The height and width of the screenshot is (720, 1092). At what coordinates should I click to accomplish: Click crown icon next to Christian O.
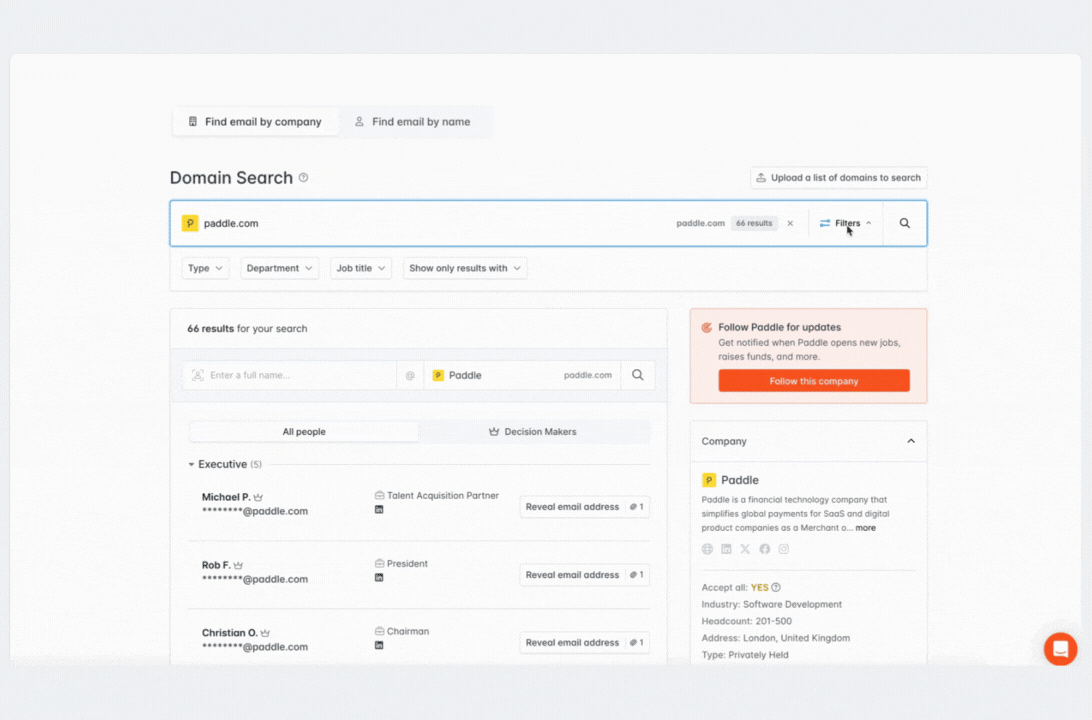pos(265,633)
